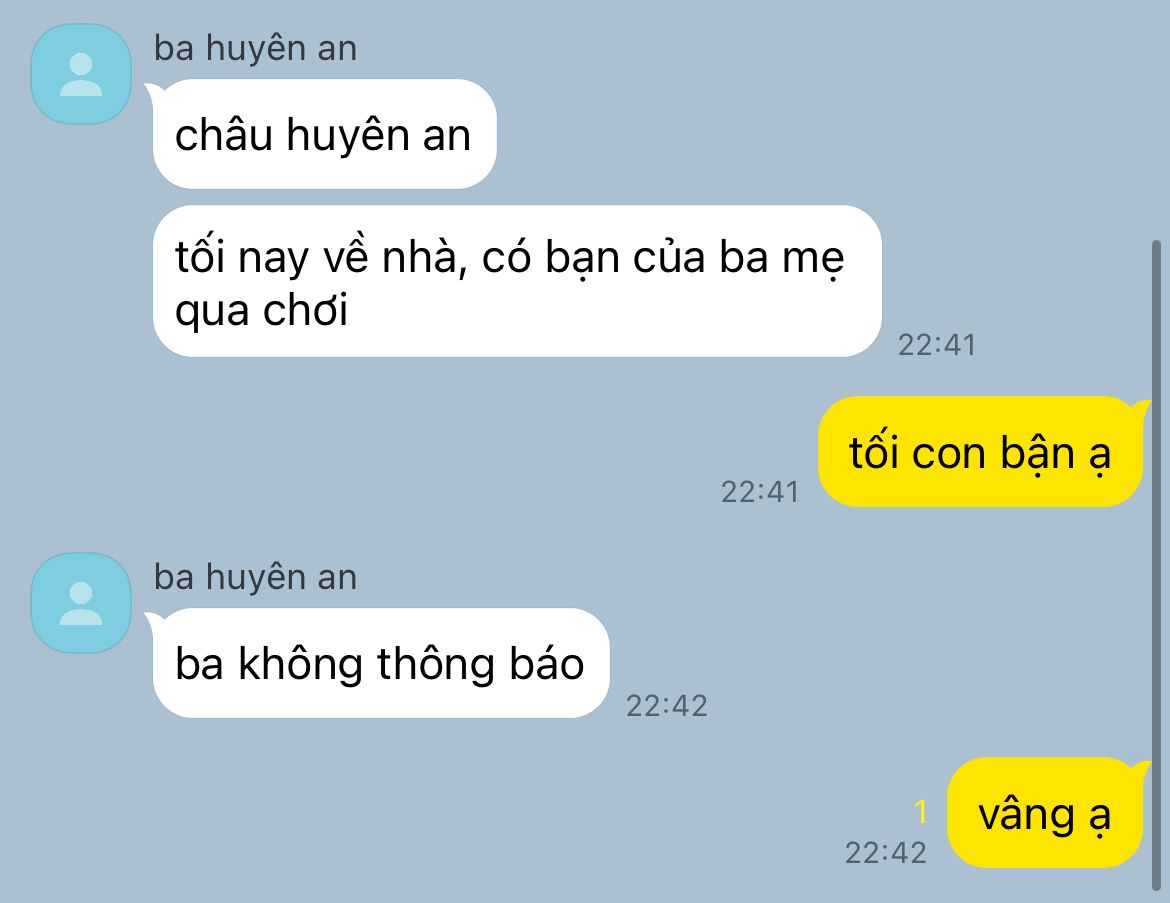Click the unread count '1' beside vâng ạ
Image resolution: width=1170 pixels, height=903 pixels.
point(920,811)
